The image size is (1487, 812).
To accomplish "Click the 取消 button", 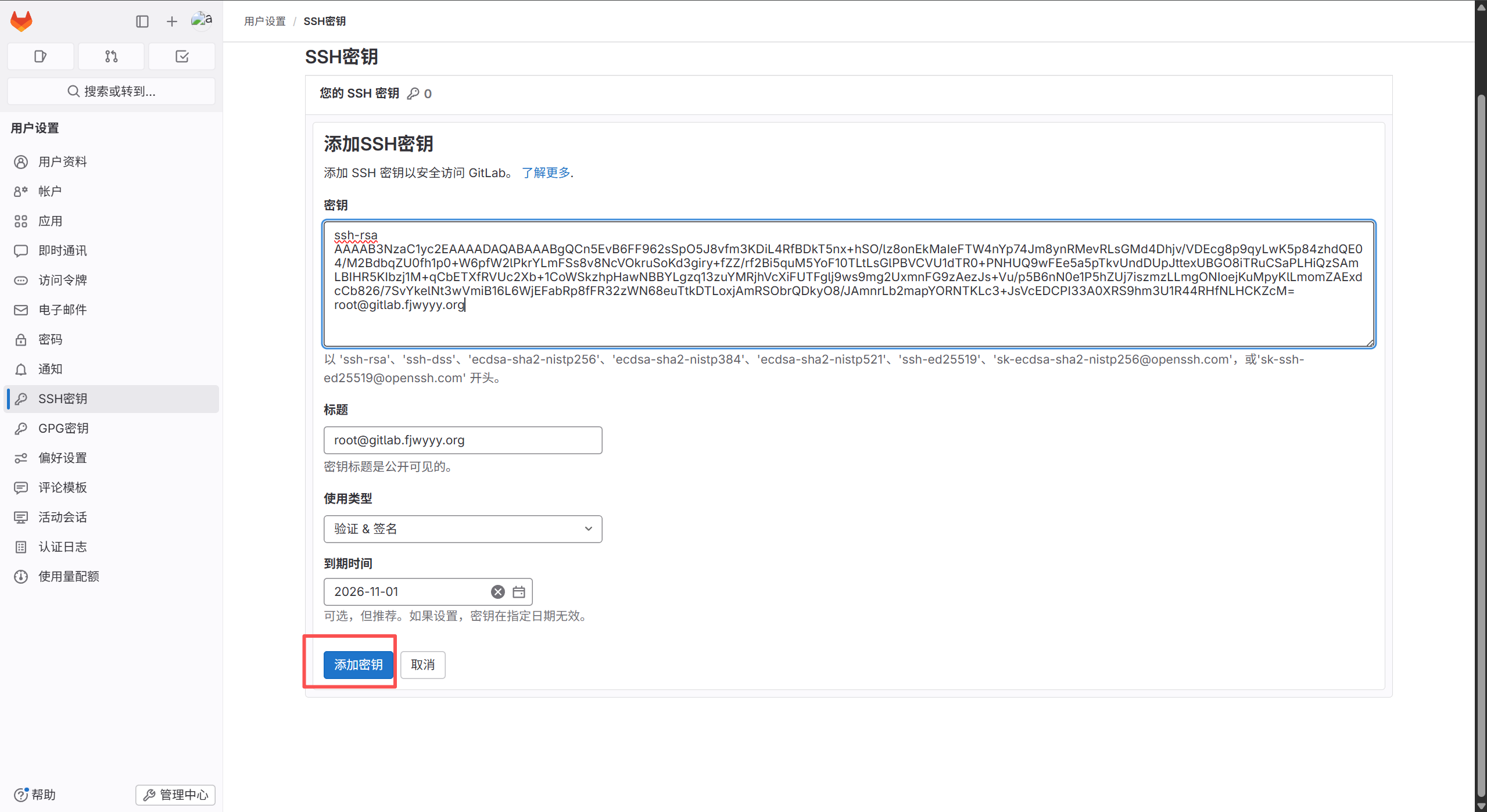I will (422, 665).
